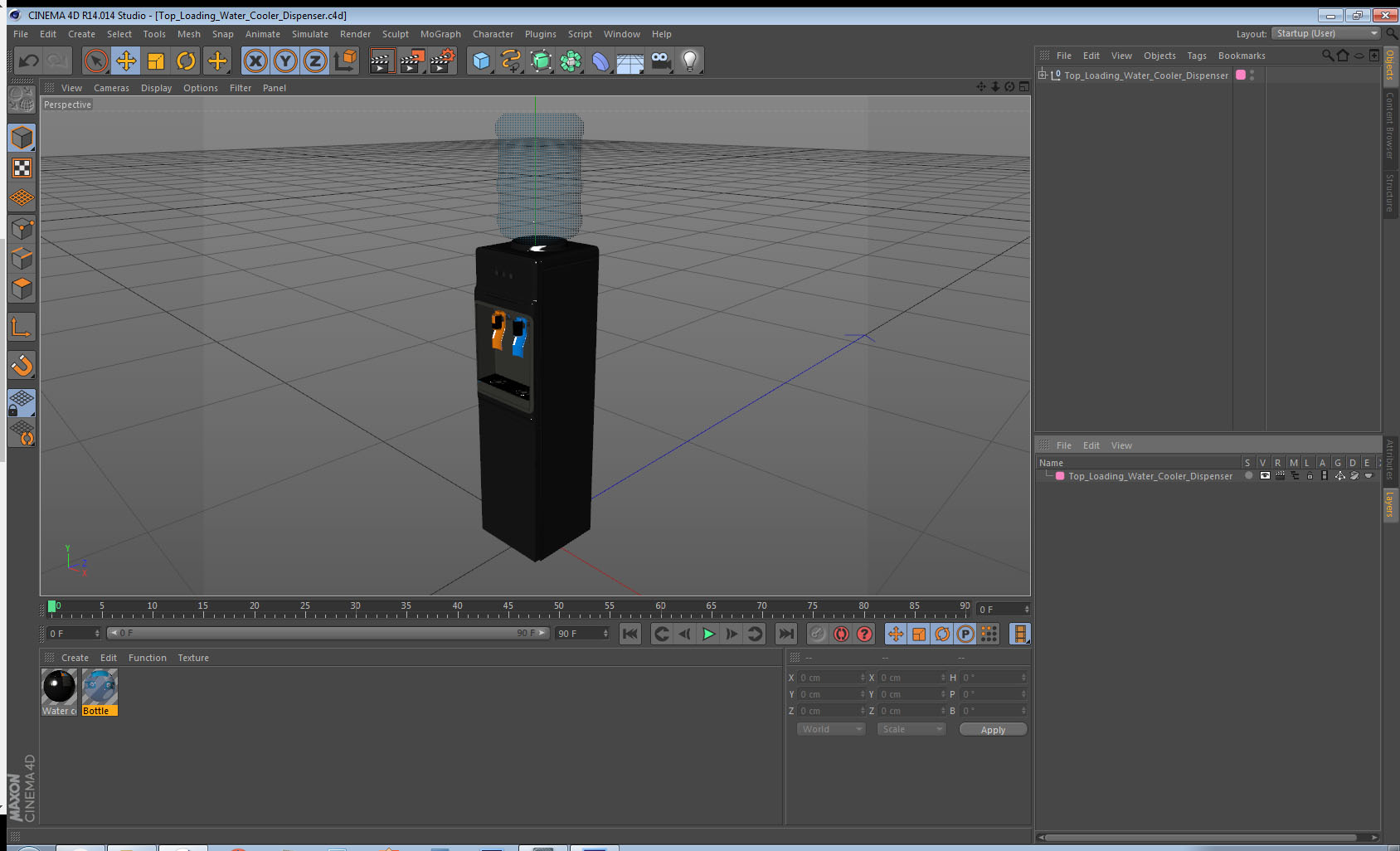
Task: Click the end frame field 90 F
Action: click(x=582, y=634)
